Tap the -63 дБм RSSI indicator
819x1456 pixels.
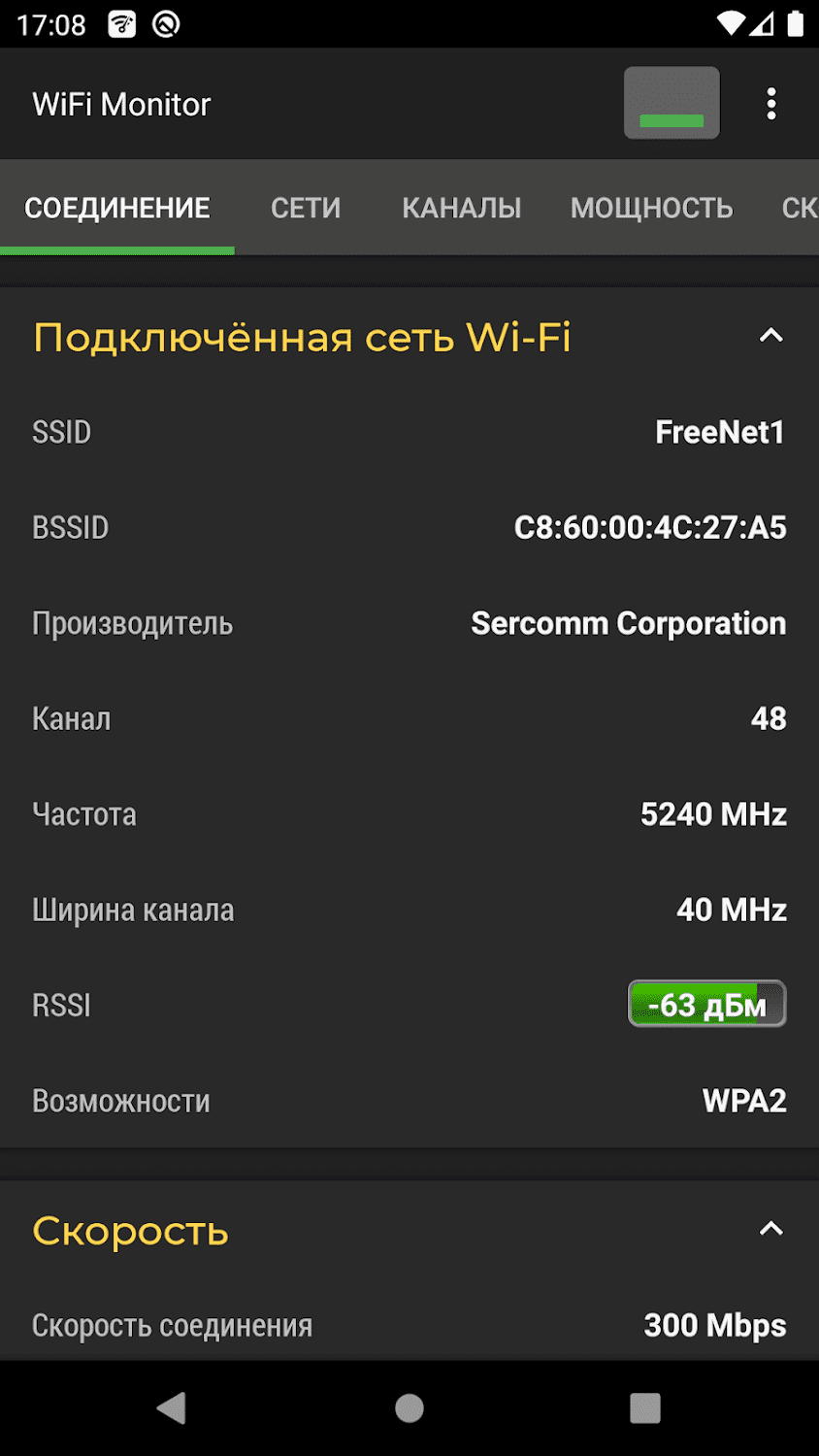(706, 1005)
